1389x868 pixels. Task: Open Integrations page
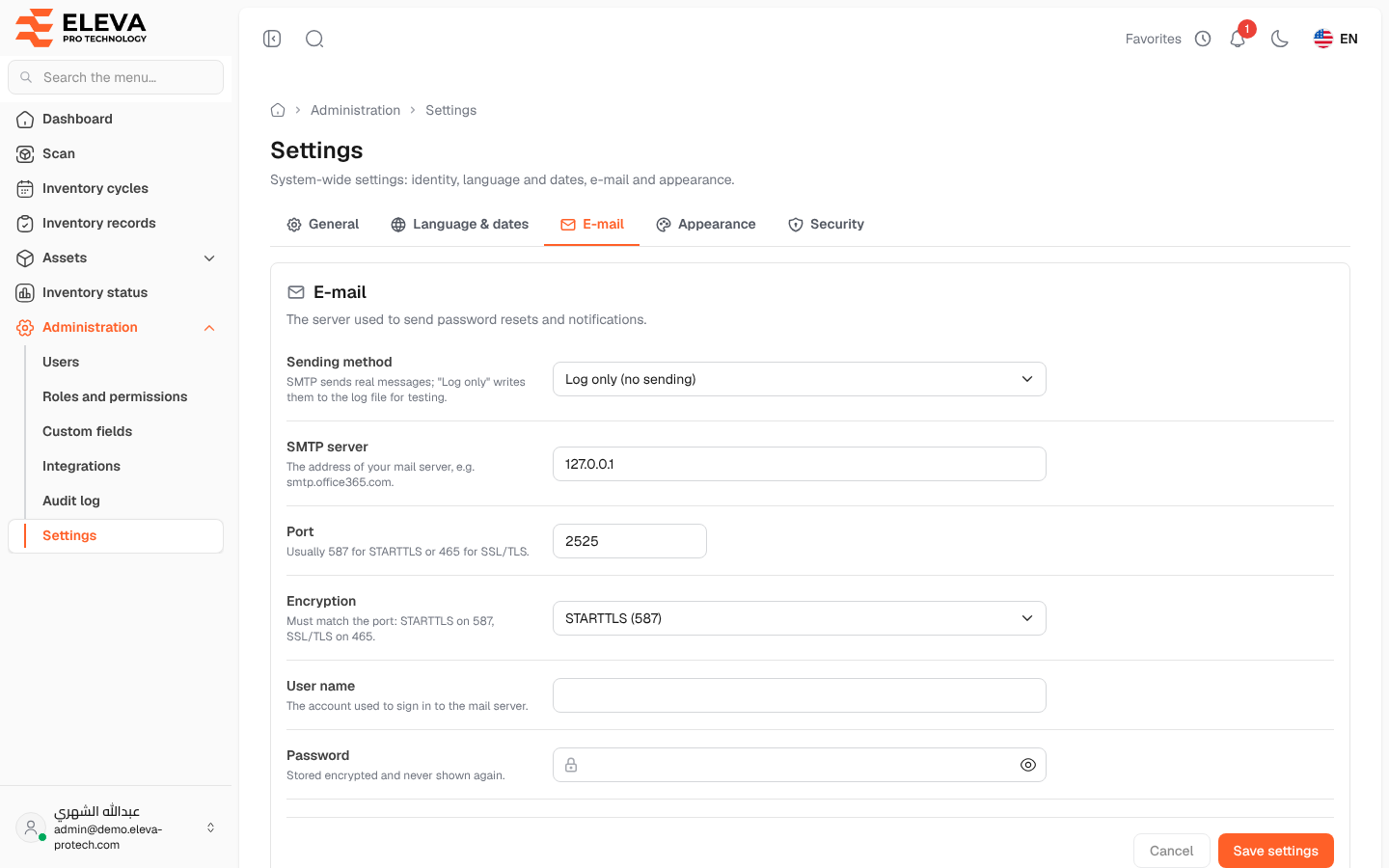tap(81, 466)
